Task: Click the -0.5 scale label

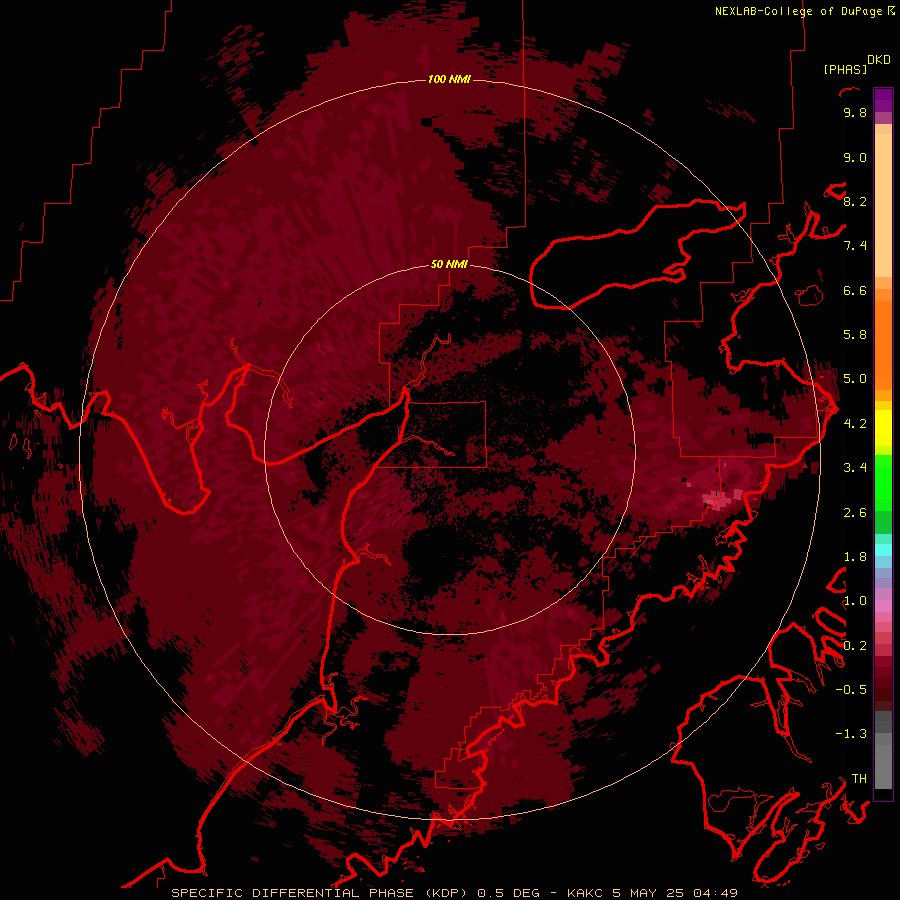Action: 851,690
